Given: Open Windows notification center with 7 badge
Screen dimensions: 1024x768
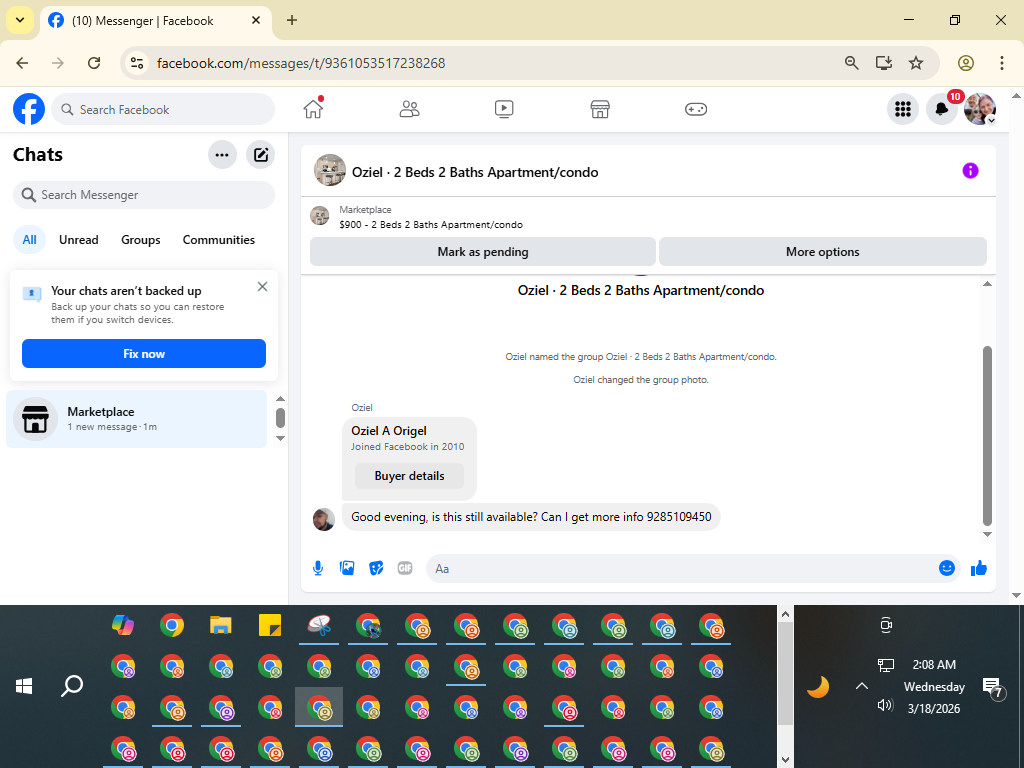Looking at the screenshot, I should [993, 688].
